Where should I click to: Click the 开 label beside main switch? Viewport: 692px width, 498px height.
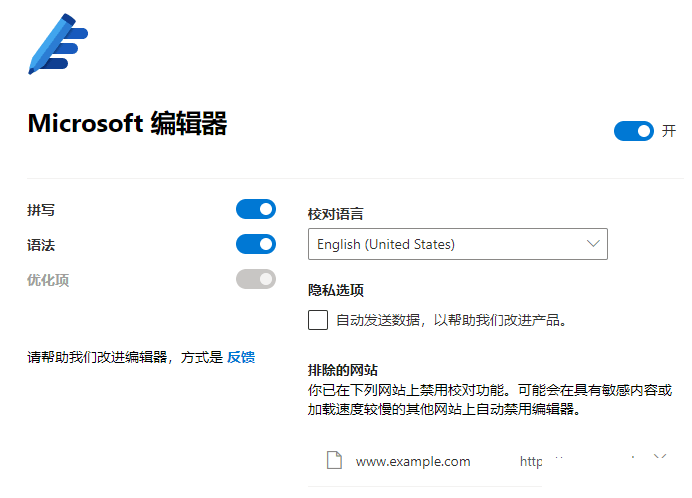click(669, 131)
